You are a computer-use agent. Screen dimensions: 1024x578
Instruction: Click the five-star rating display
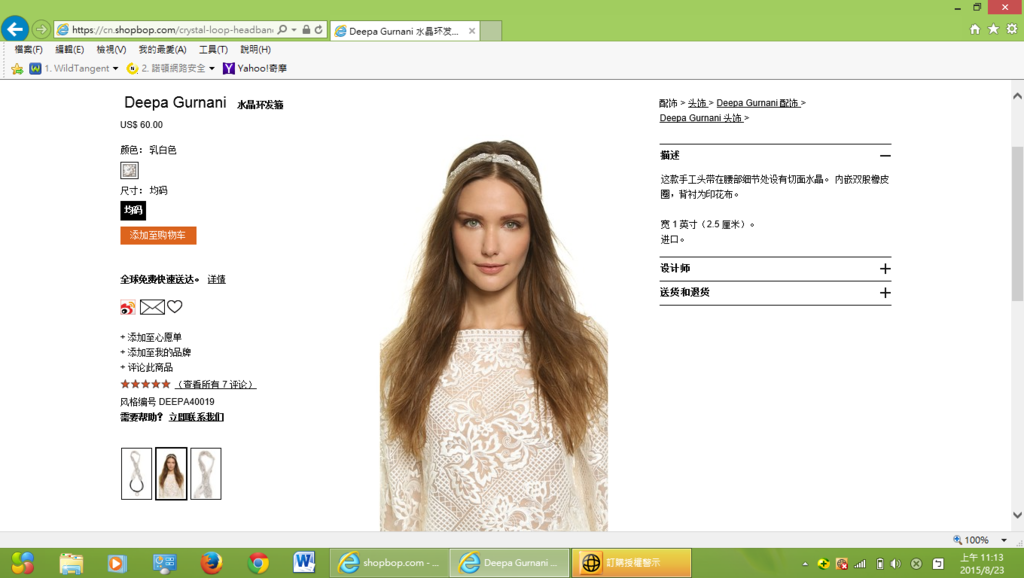tap(146, 384)
